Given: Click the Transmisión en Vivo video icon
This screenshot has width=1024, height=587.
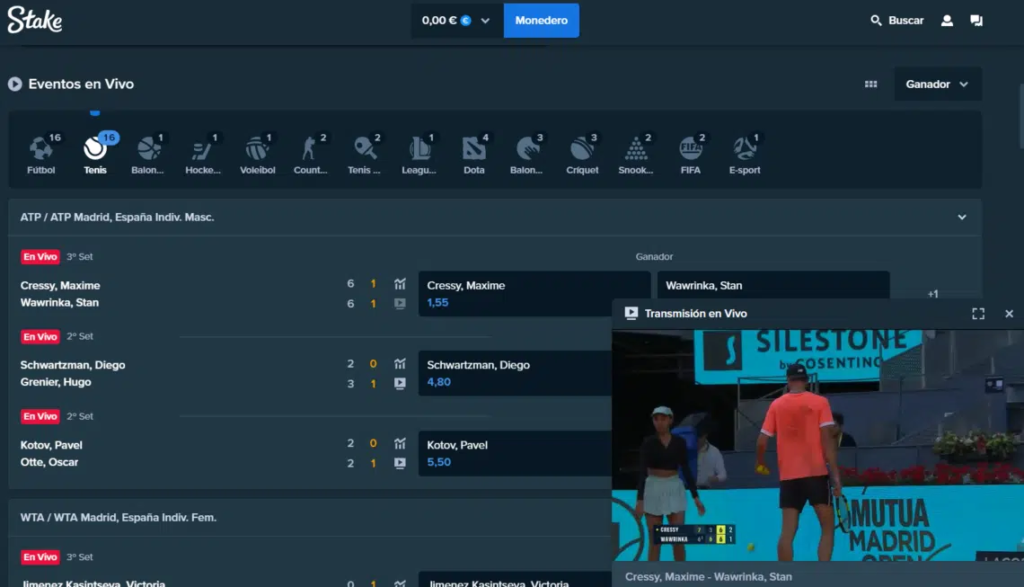Looking at the screenshot, I should point(631,313).
